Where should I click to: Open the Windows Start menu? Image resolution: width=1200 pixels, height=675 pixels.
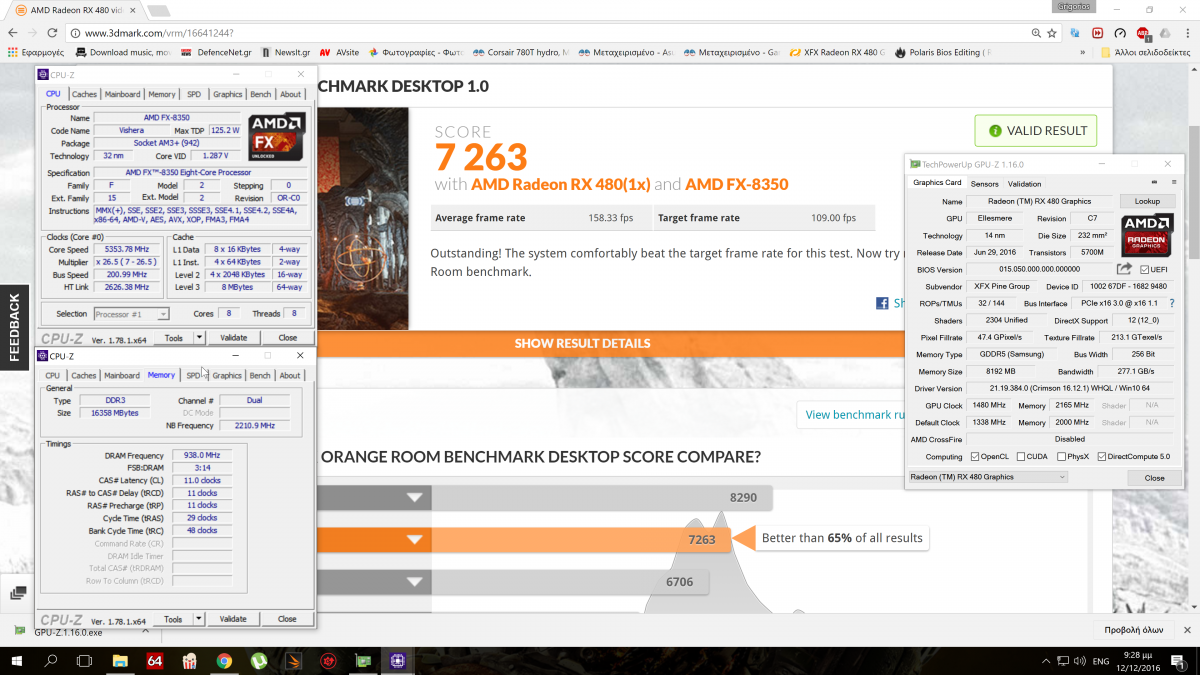click(x=18, y=660)
